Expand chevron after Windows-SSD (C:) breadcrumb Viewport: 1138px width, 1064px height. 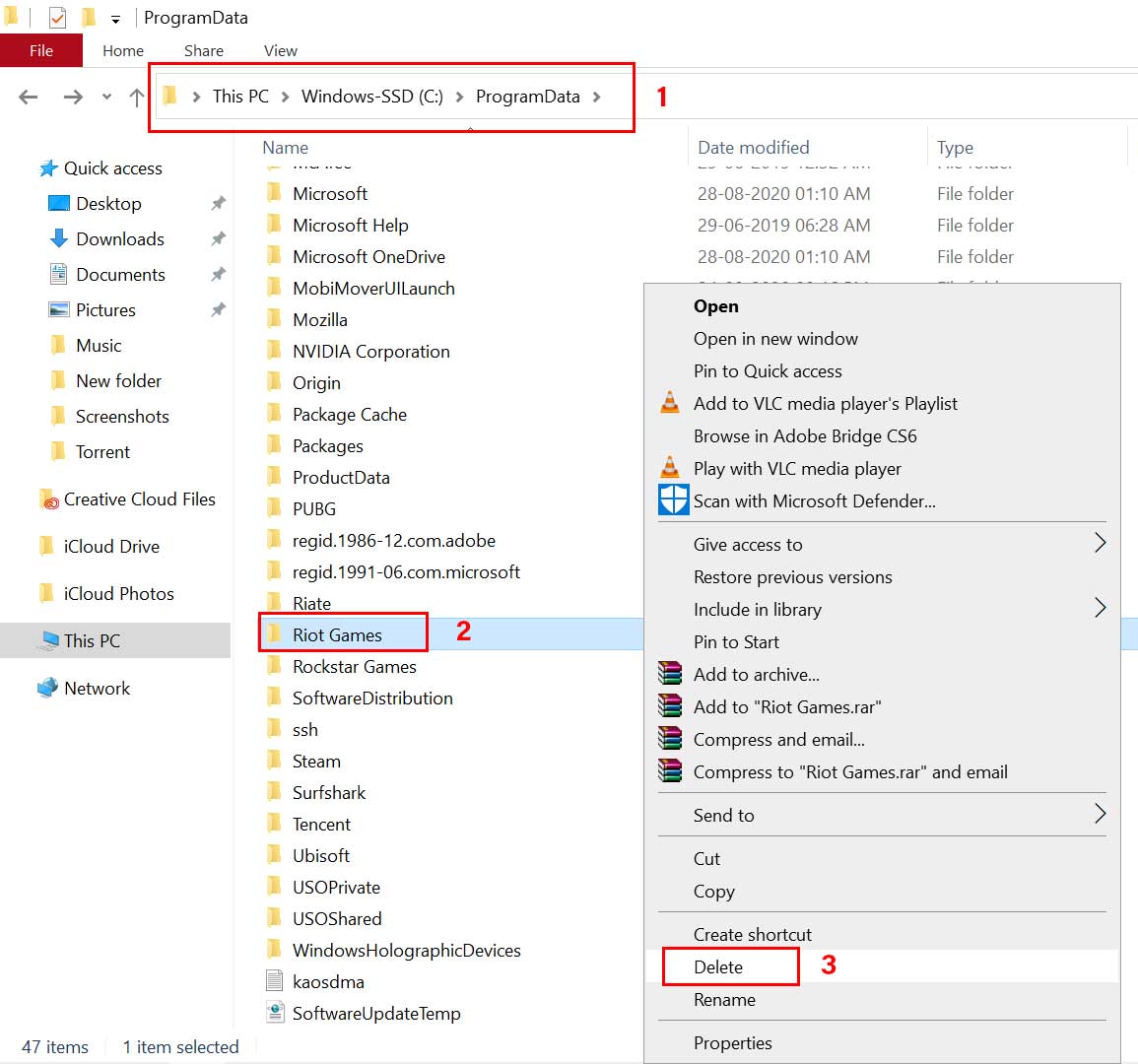(x=459, y=97)
